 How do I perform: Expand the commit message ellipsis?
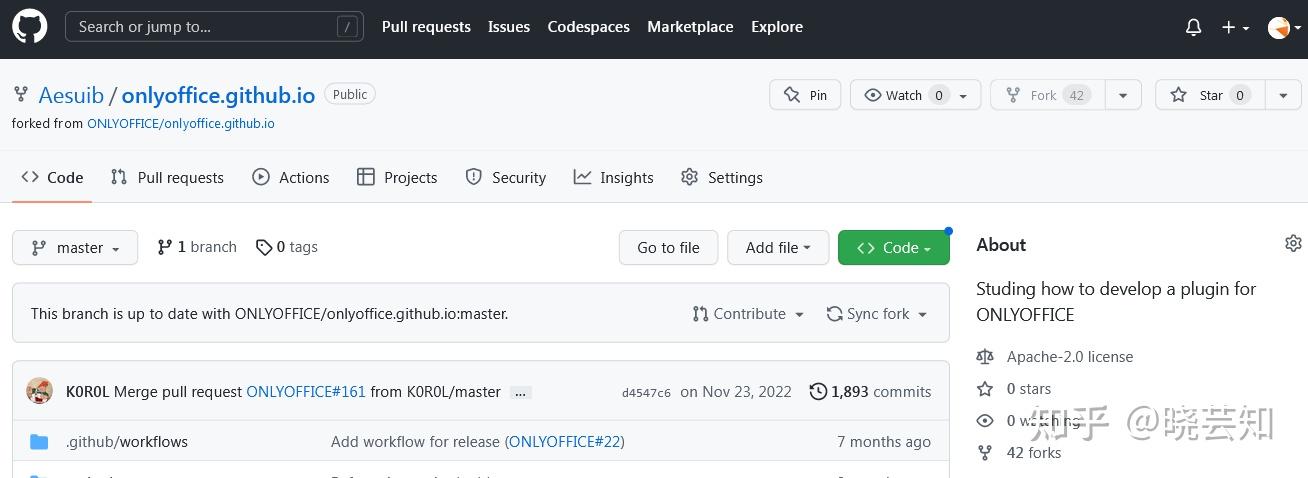click(x=520, y=392)
